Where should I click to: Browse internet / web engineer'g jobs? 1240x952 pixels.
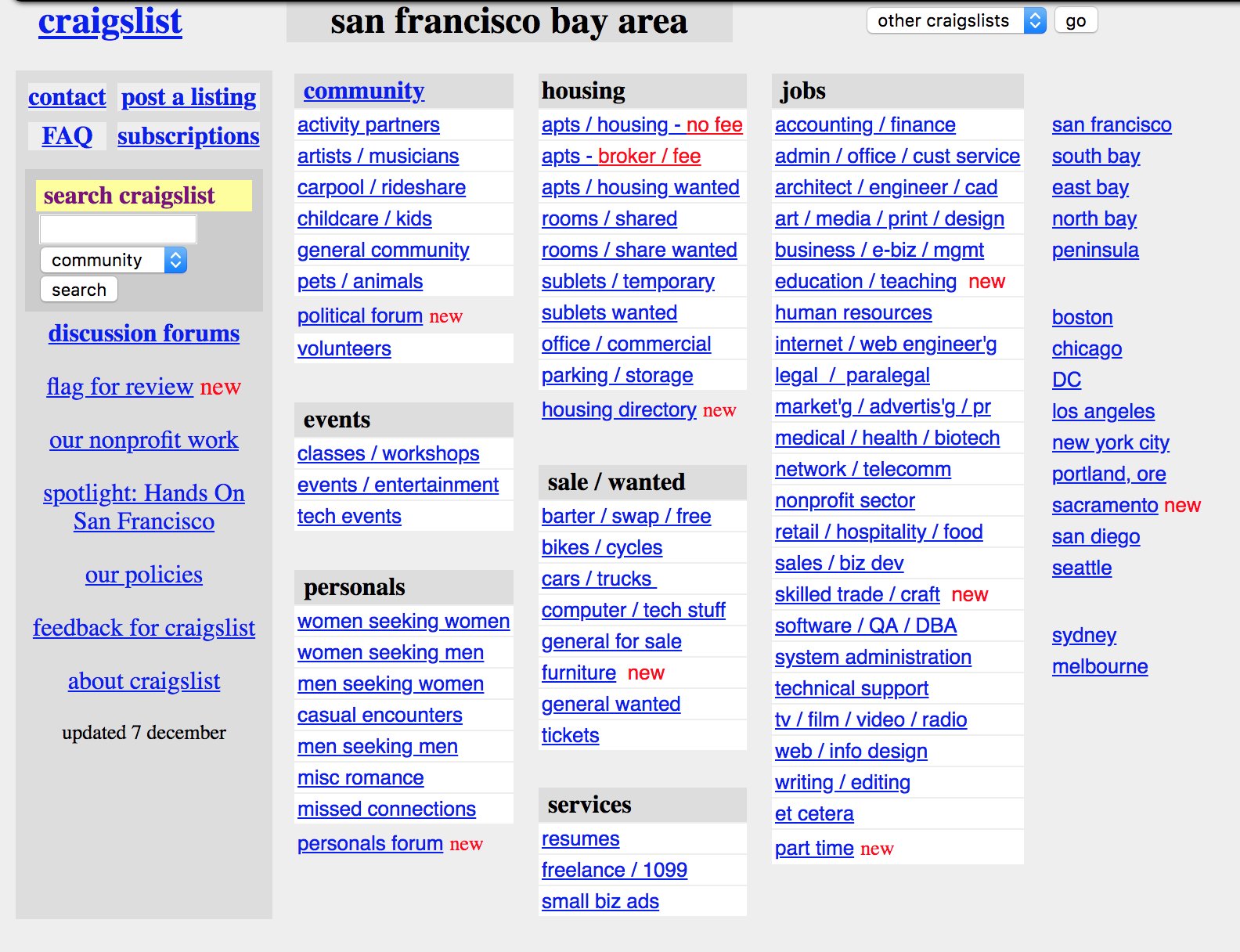tap(886, 344)
